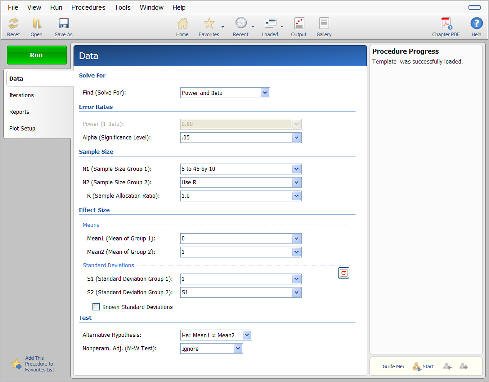
Task: Click Add This Procedure to Favorites star icon
Action: click(16, 364)
